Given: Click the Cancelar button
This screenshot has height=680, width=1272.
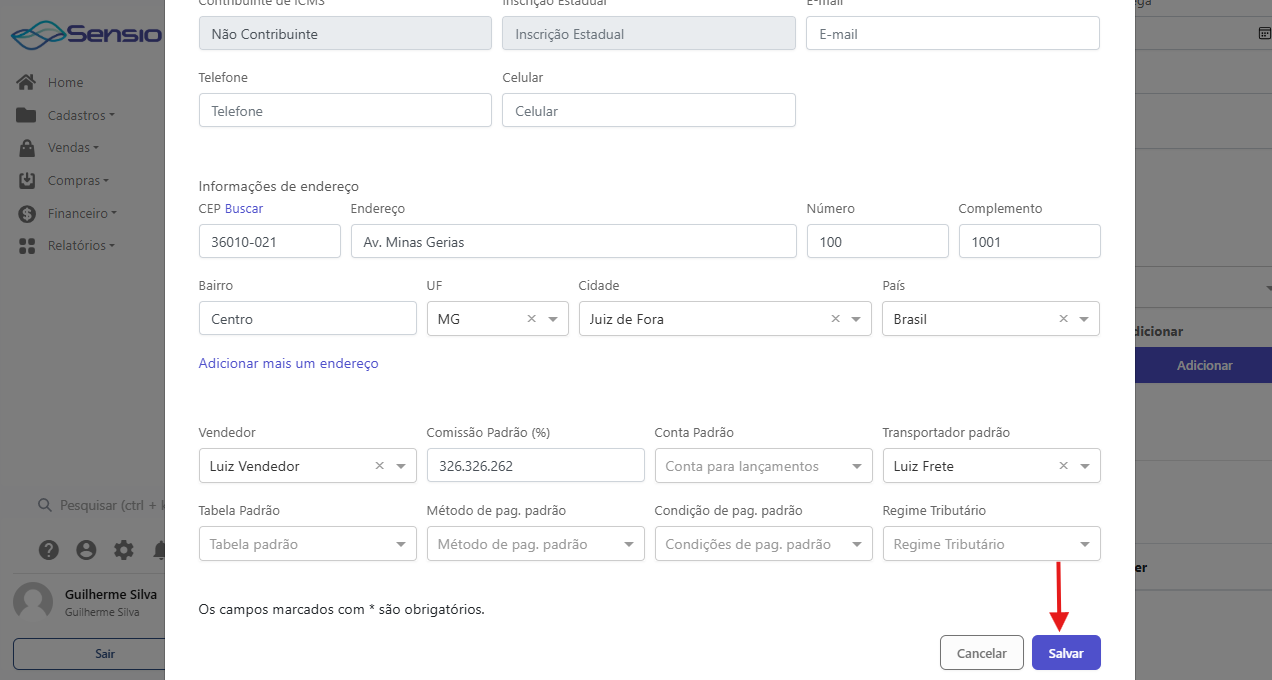Looking at the screenshot, I should coord(981,653).
